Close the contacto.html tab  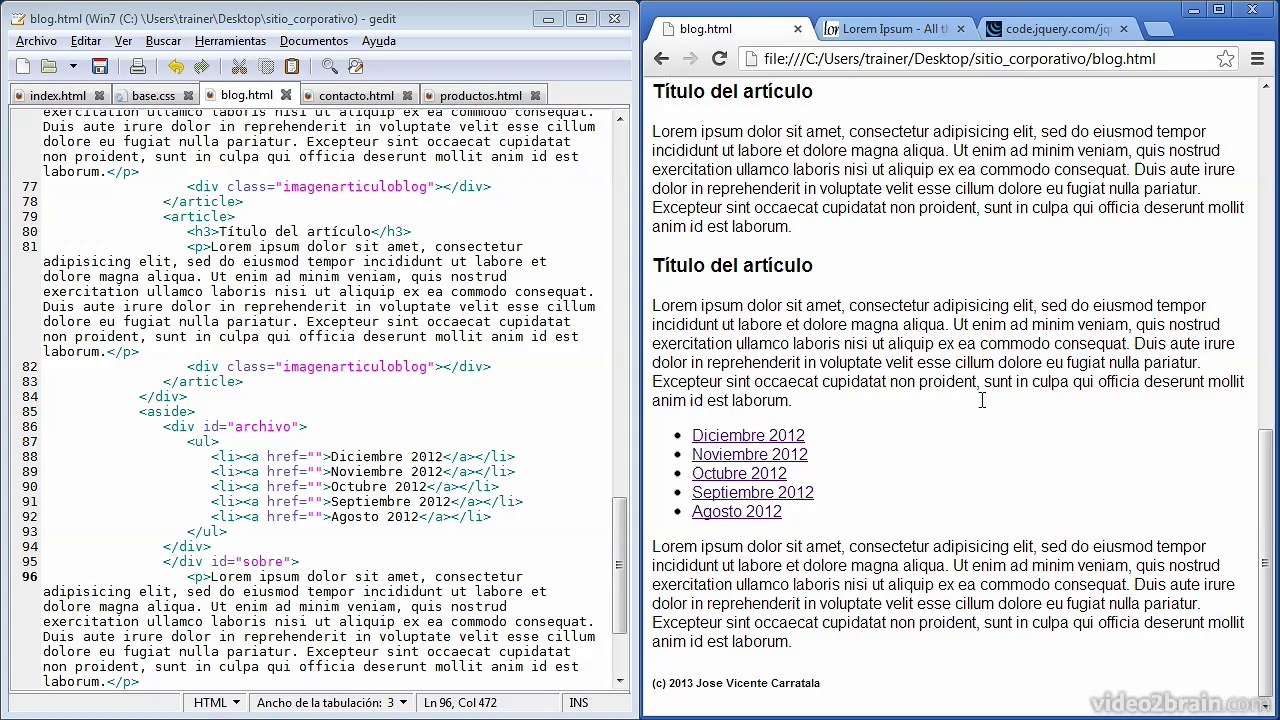point(407,96)
